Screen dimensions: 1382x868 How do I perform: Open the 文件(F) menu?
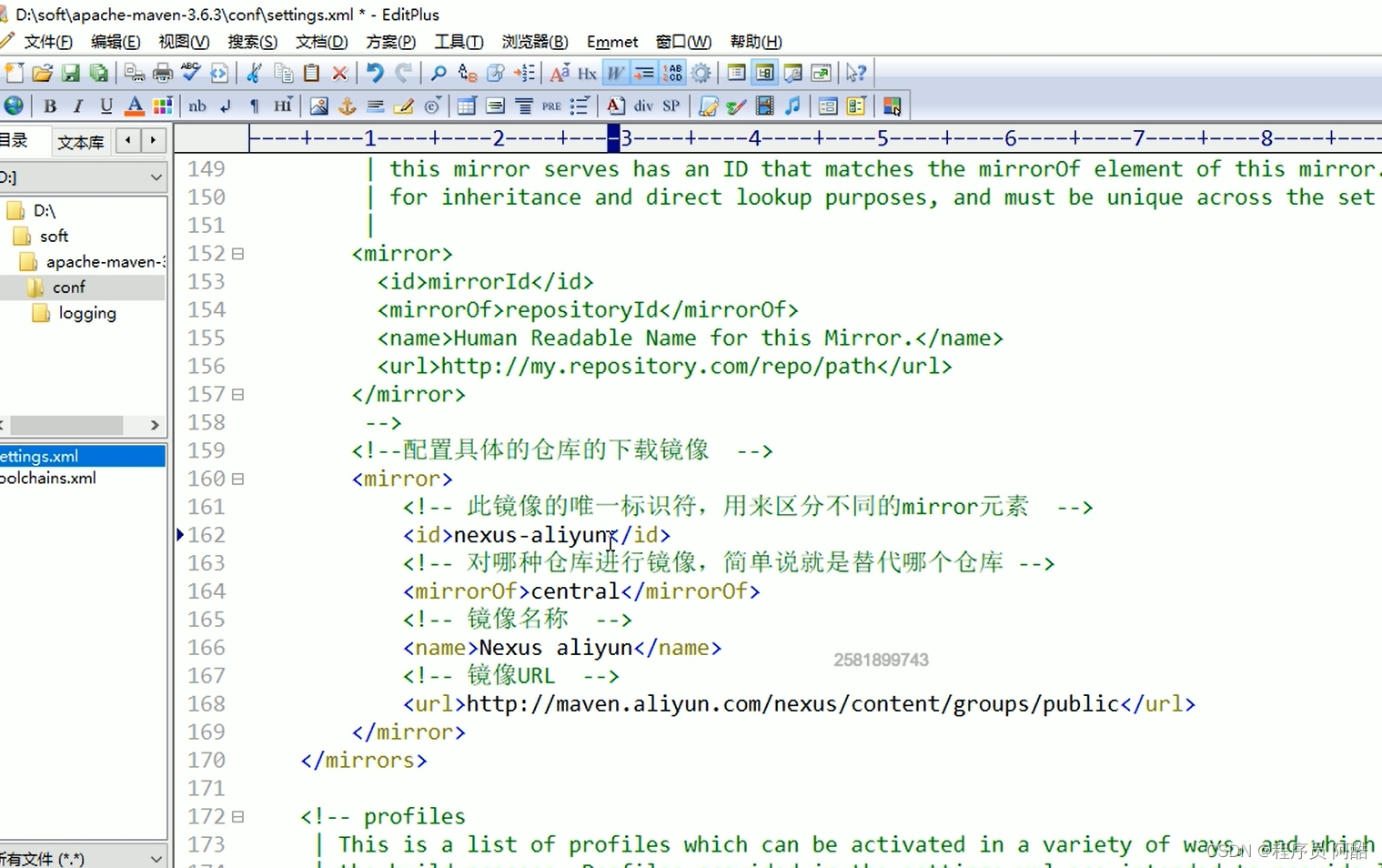click(48, 42)
